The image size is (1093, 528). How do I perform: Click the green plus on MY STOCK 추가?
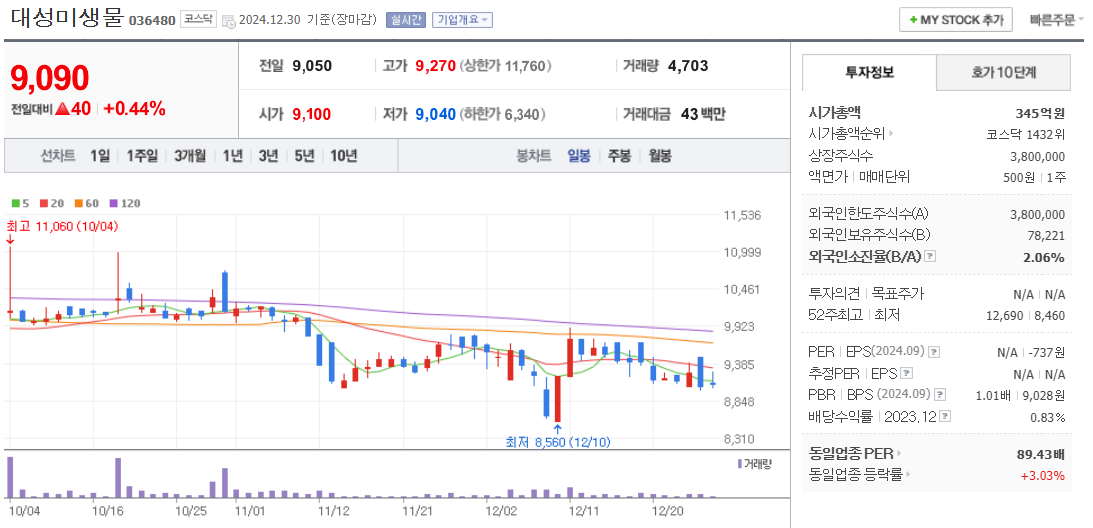pos(912,20)
